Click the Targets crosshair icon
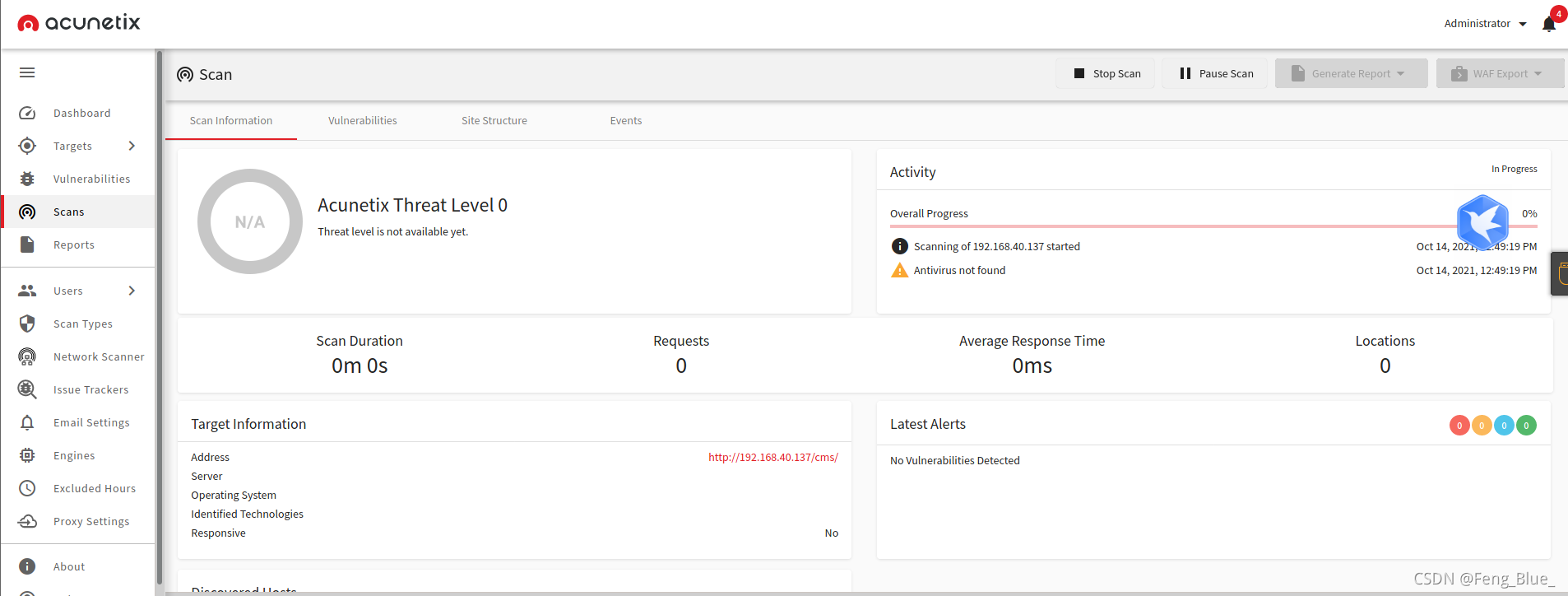 [x=27, y=146]
